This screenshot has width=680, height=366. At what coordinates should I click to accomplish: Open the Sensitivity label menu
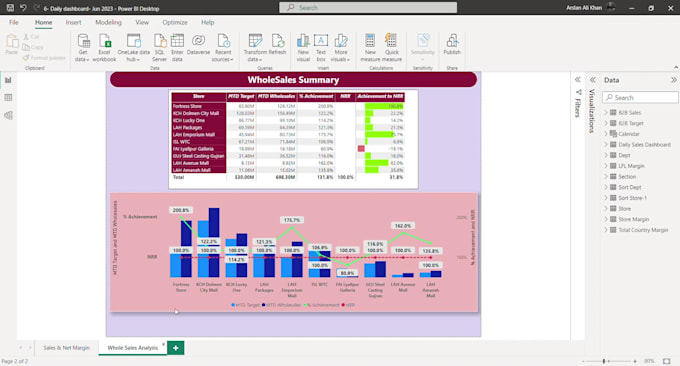click(422, 48)
